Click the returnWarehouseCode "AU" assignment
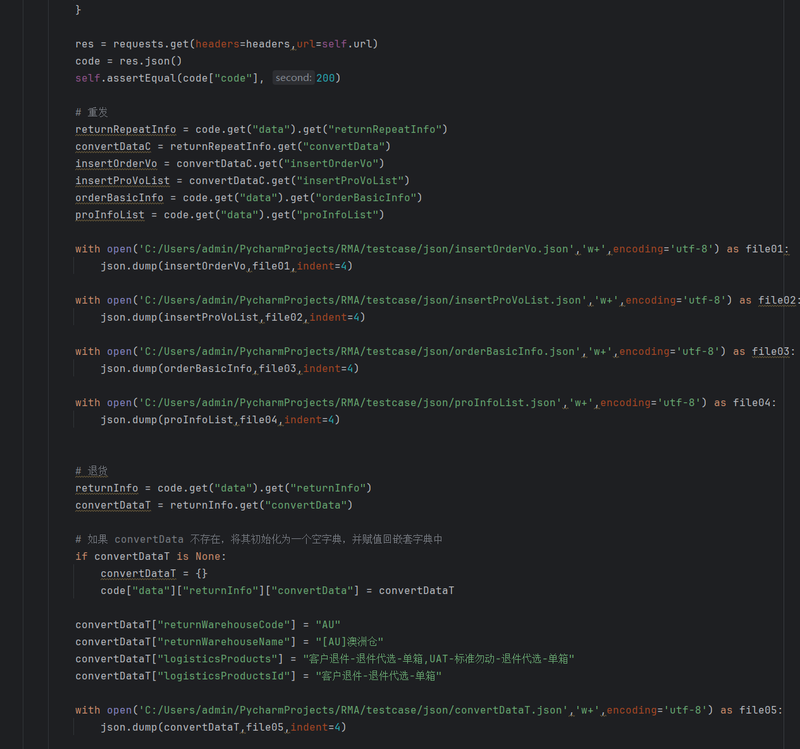The width and height of the screenshot is (800, 749). tap(208, 625)
